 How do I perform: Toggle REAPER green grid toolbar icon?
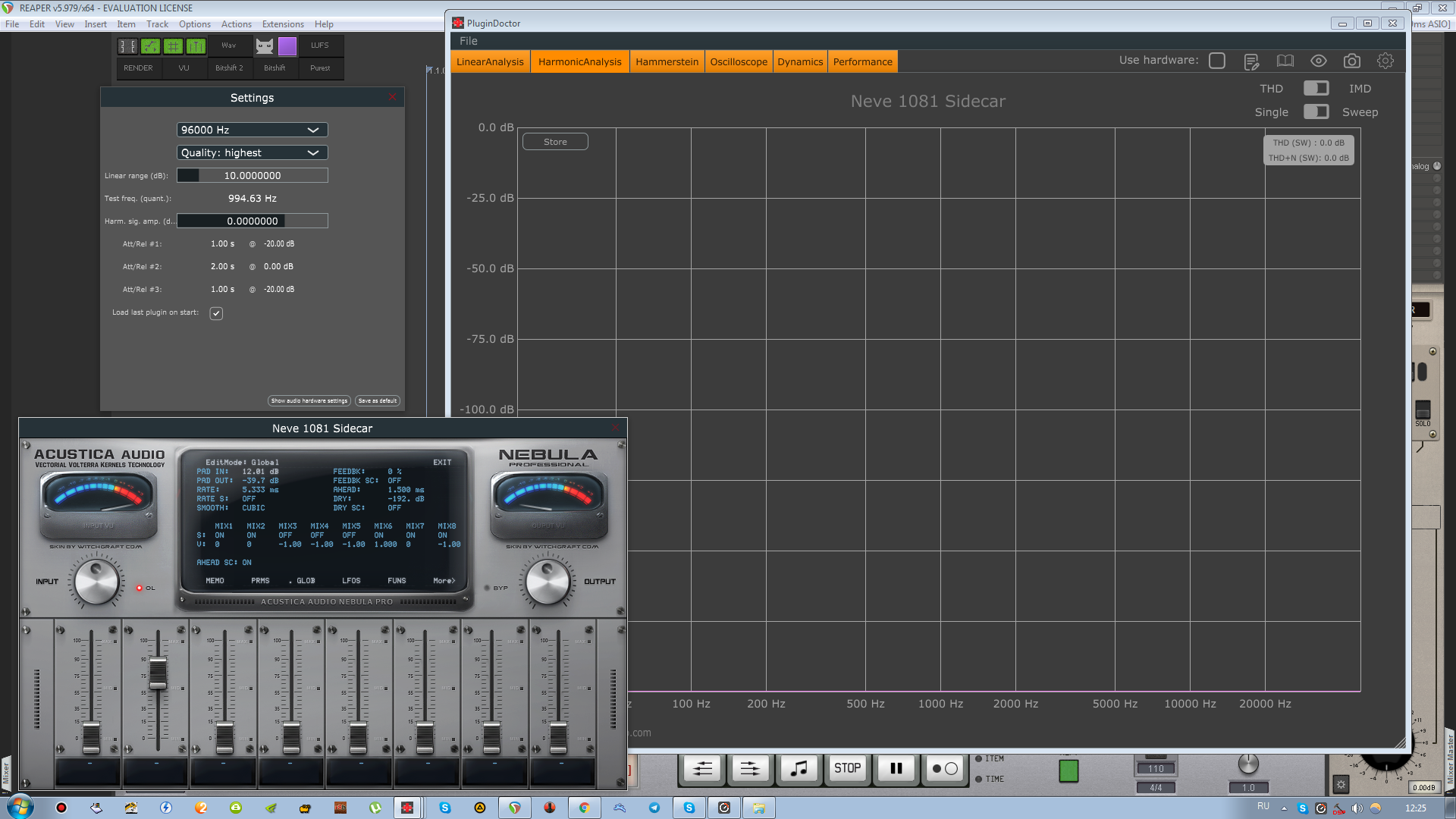point(173,46)
